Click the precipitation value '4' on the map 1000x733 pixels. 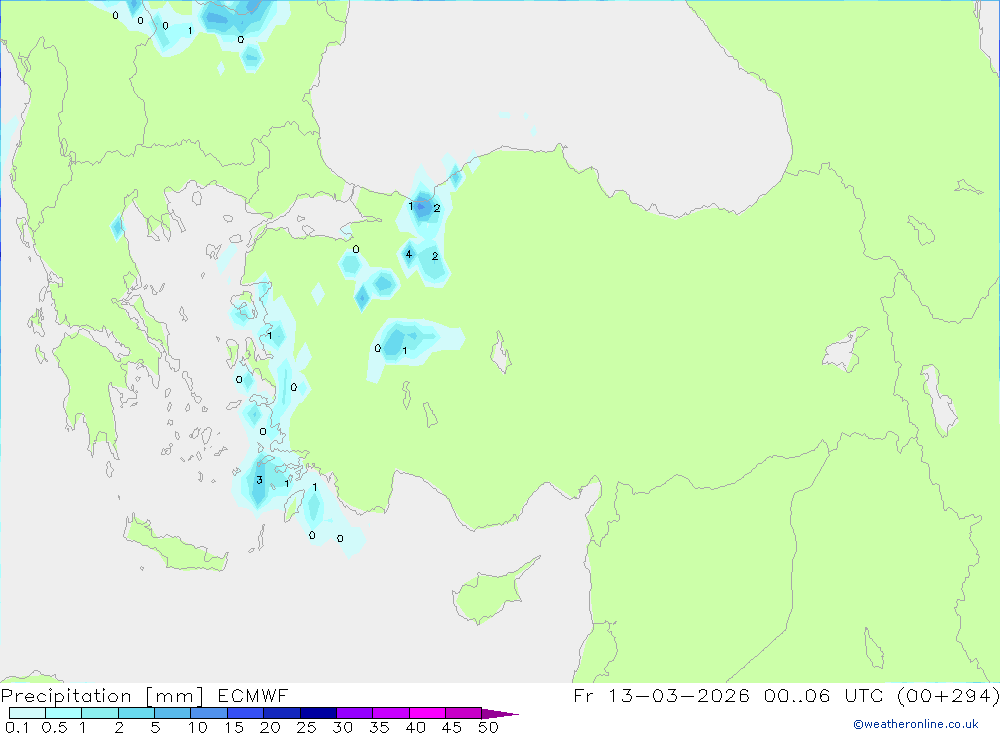409,254
